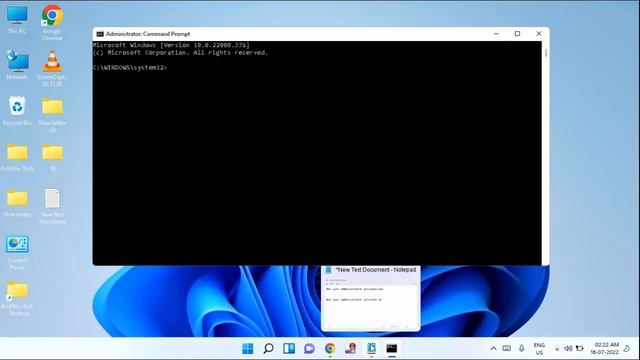Select Command Prompt taskbar icon
Viewport: 640px width, 360px height.
pyautogui.click(x=392, y=348)
